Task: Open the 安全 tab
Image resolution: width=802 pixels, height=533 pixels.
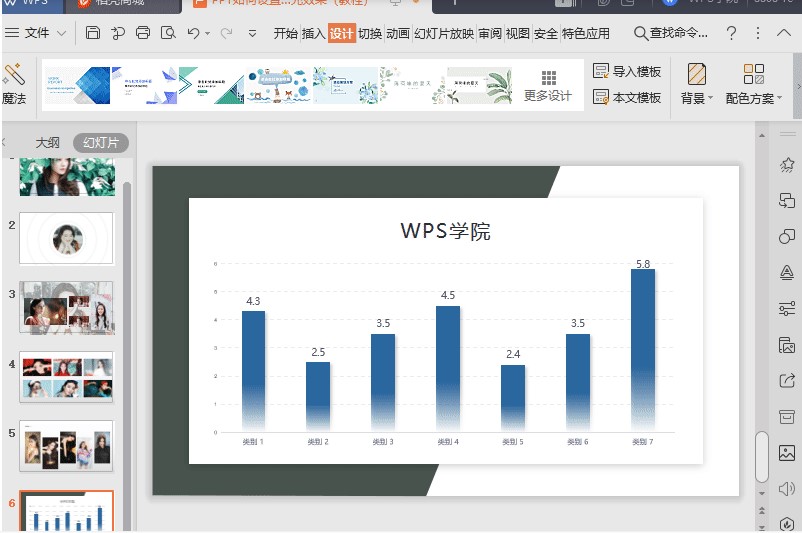Action: [x=546, y=34]
